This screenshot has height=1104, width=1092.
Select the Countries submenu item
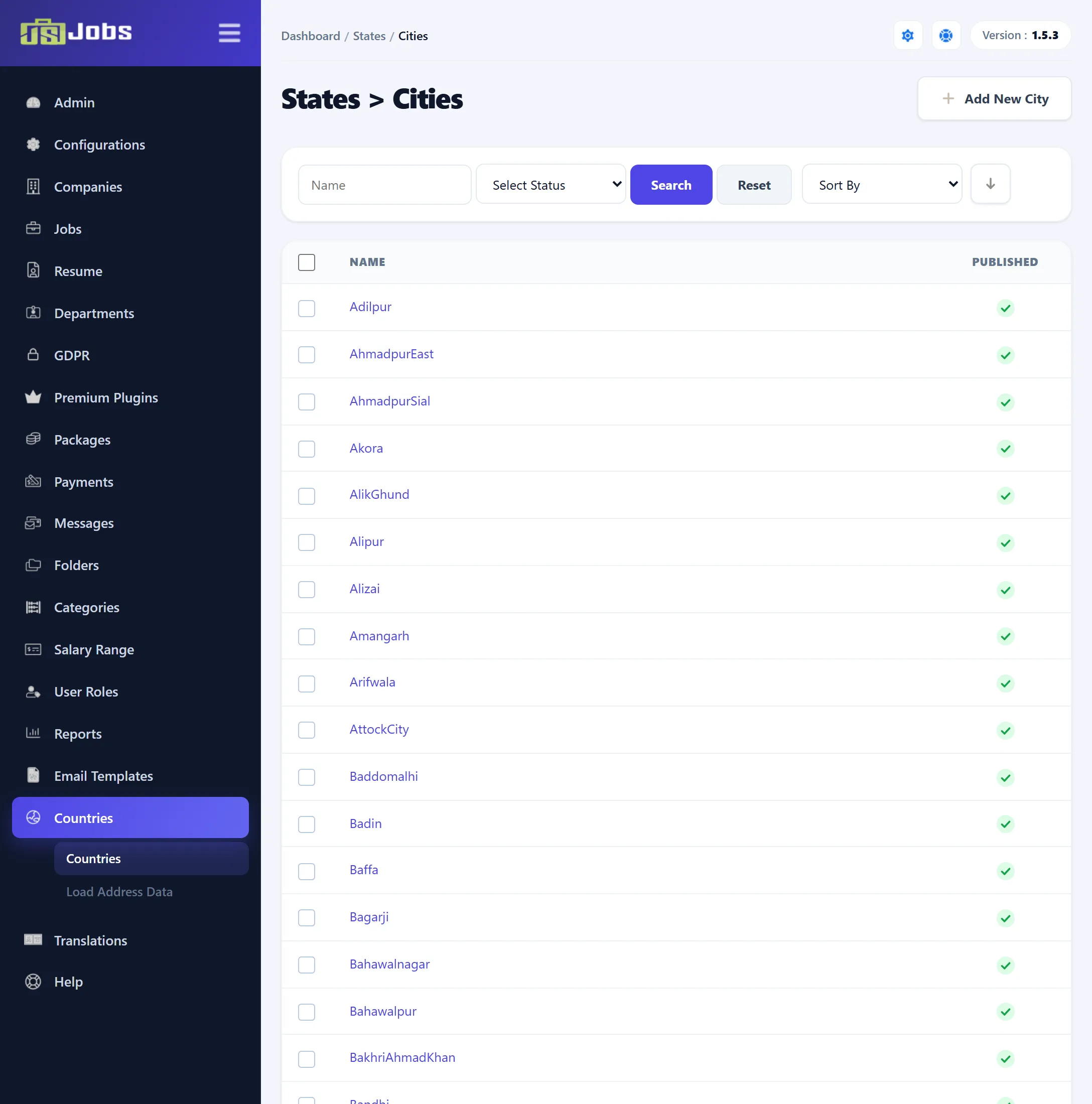tap(152, 858)
